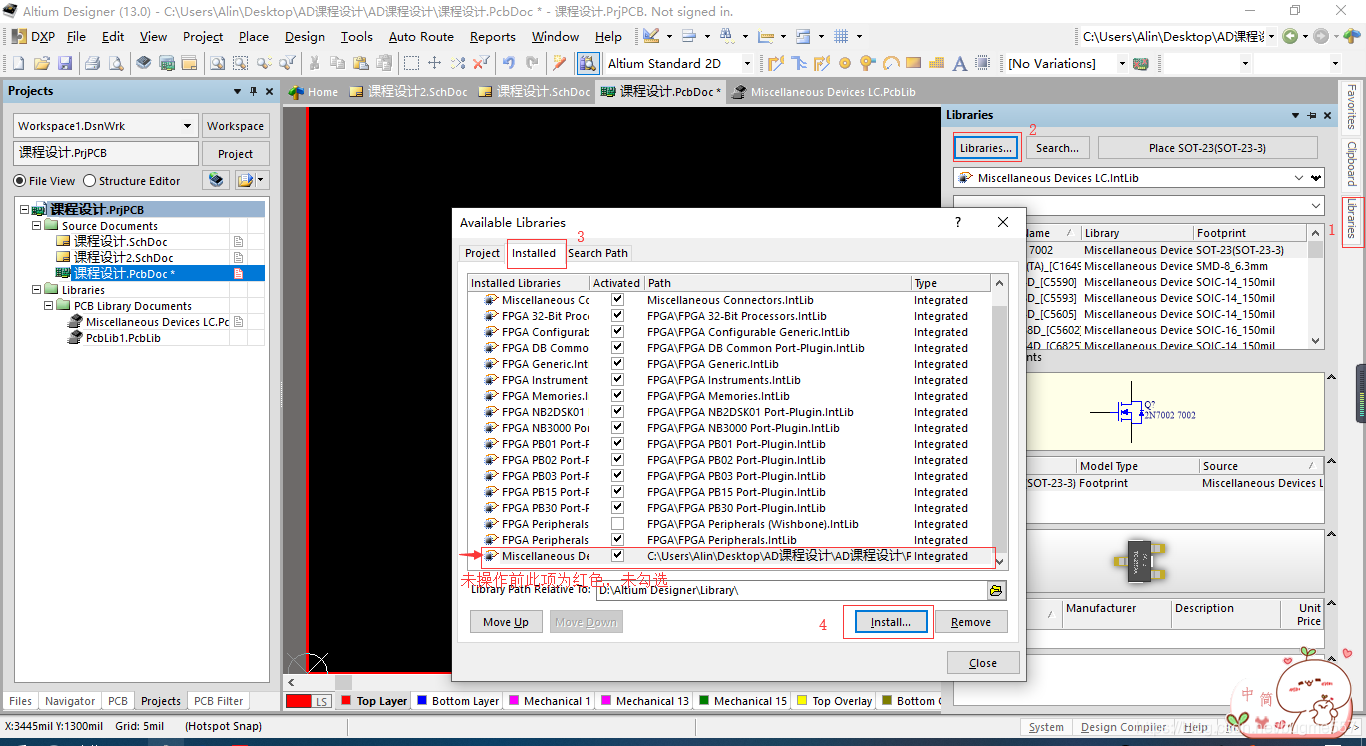
Task: Click the Open document folder icon
Action: (42, 63)
